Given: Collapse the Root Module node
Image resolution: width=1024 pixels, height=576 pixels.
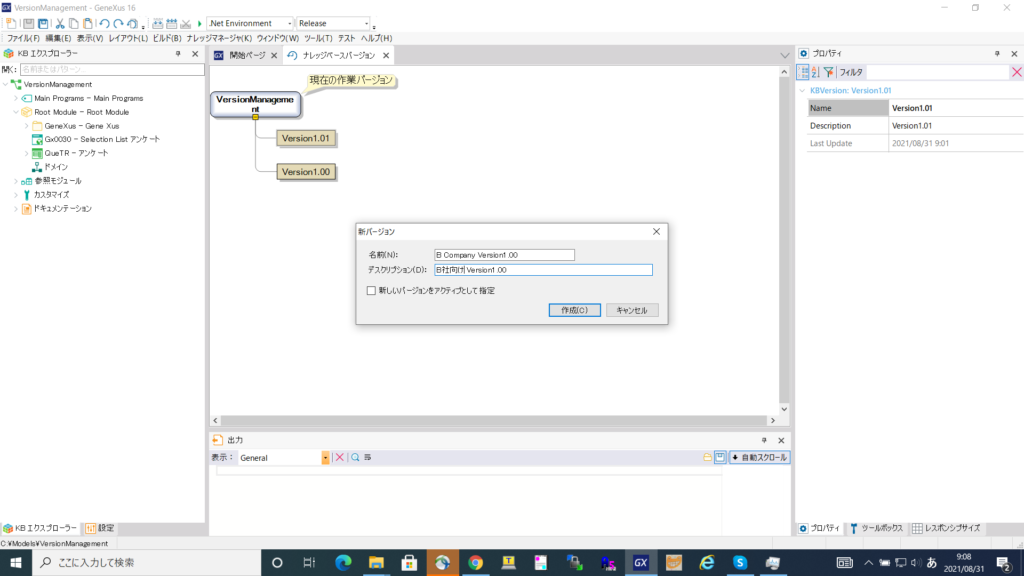Looking at the screenshot, I should [16, 112].
